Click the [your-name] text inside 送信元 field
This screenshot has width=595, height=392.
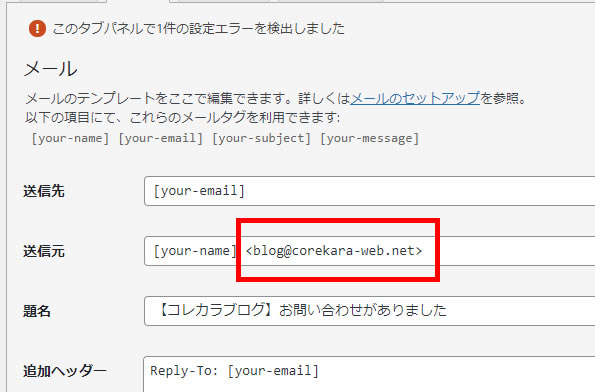tap(195, 251)
